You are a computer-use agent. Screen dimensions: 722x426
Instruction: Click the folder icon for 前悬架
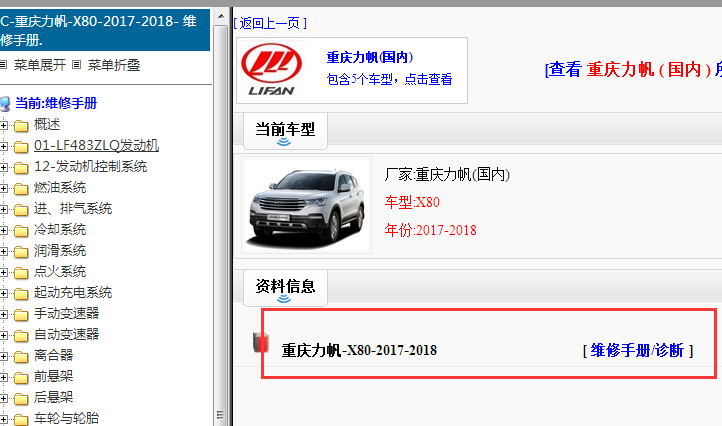coord(21,378)
